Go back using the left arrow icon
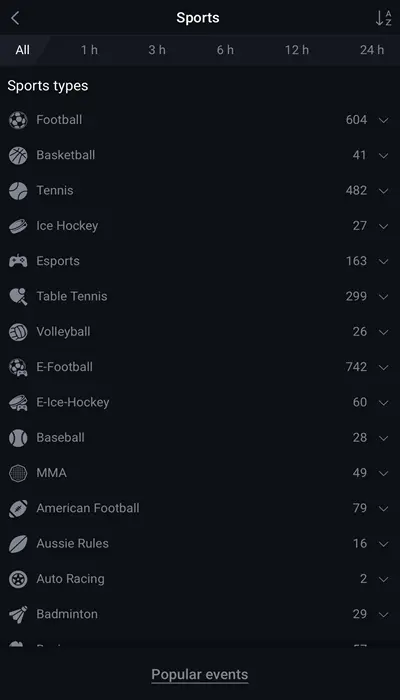The width and height of the screenshot is (400, 700). point(15,18)
